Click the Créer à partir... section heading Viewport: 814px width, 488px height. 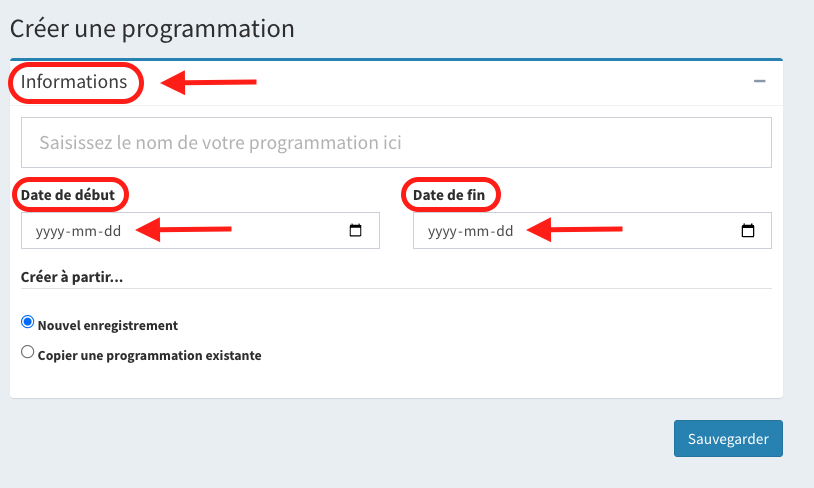pyautogui.click(x=72, y=276)
